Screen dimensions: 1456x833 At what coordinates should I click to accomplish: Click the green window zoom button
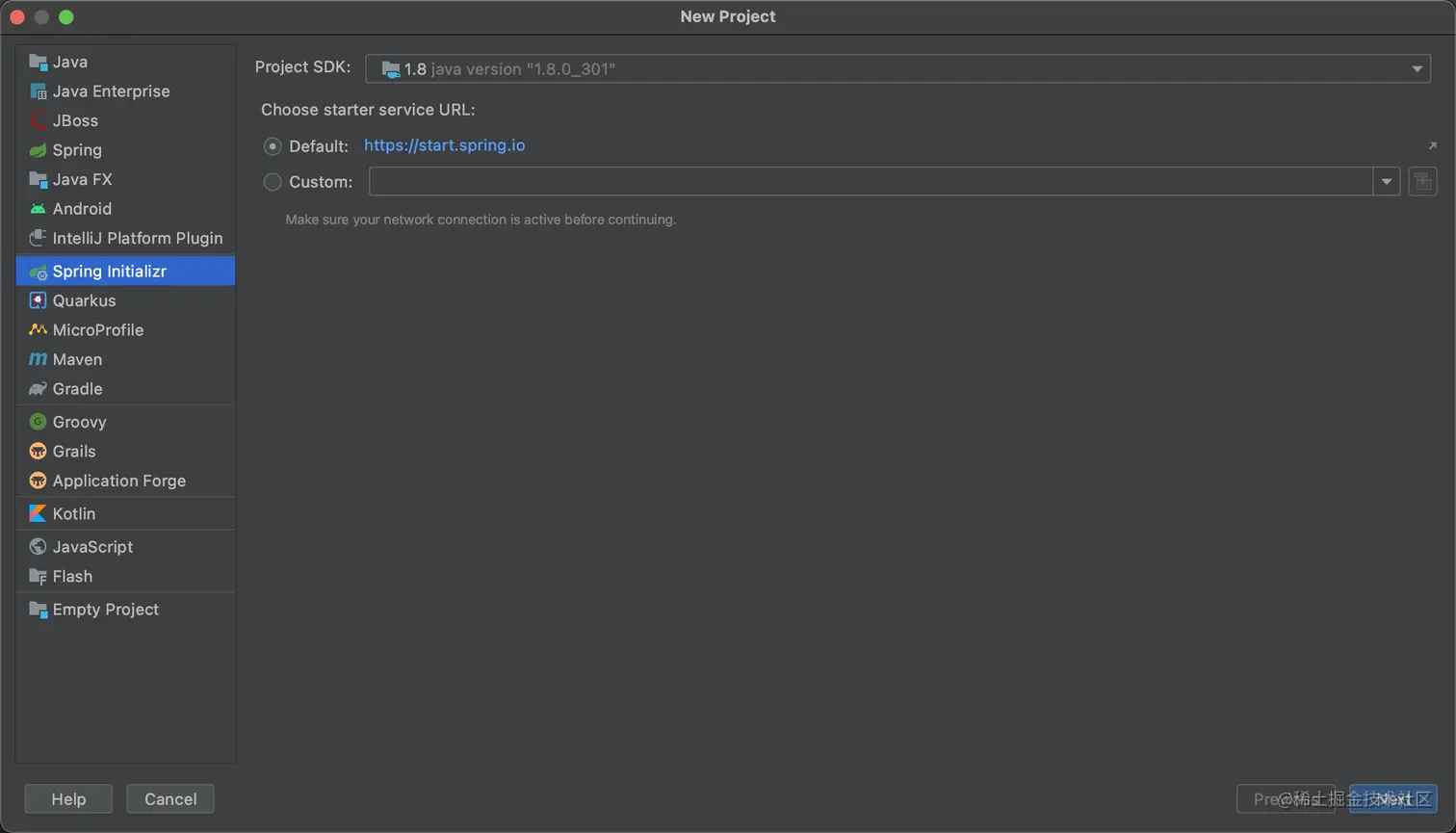click(65, 17)
